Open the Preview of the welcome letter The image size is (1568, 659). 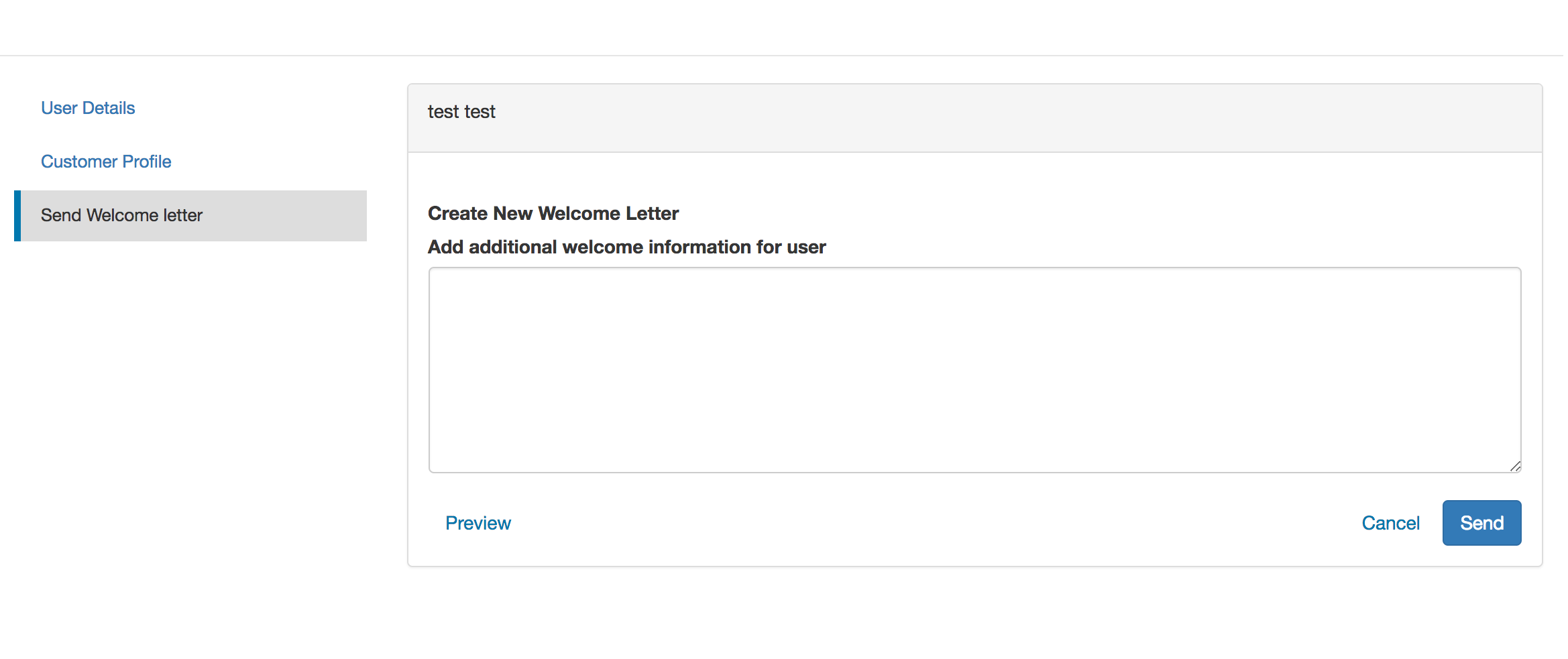coord(478,523)
